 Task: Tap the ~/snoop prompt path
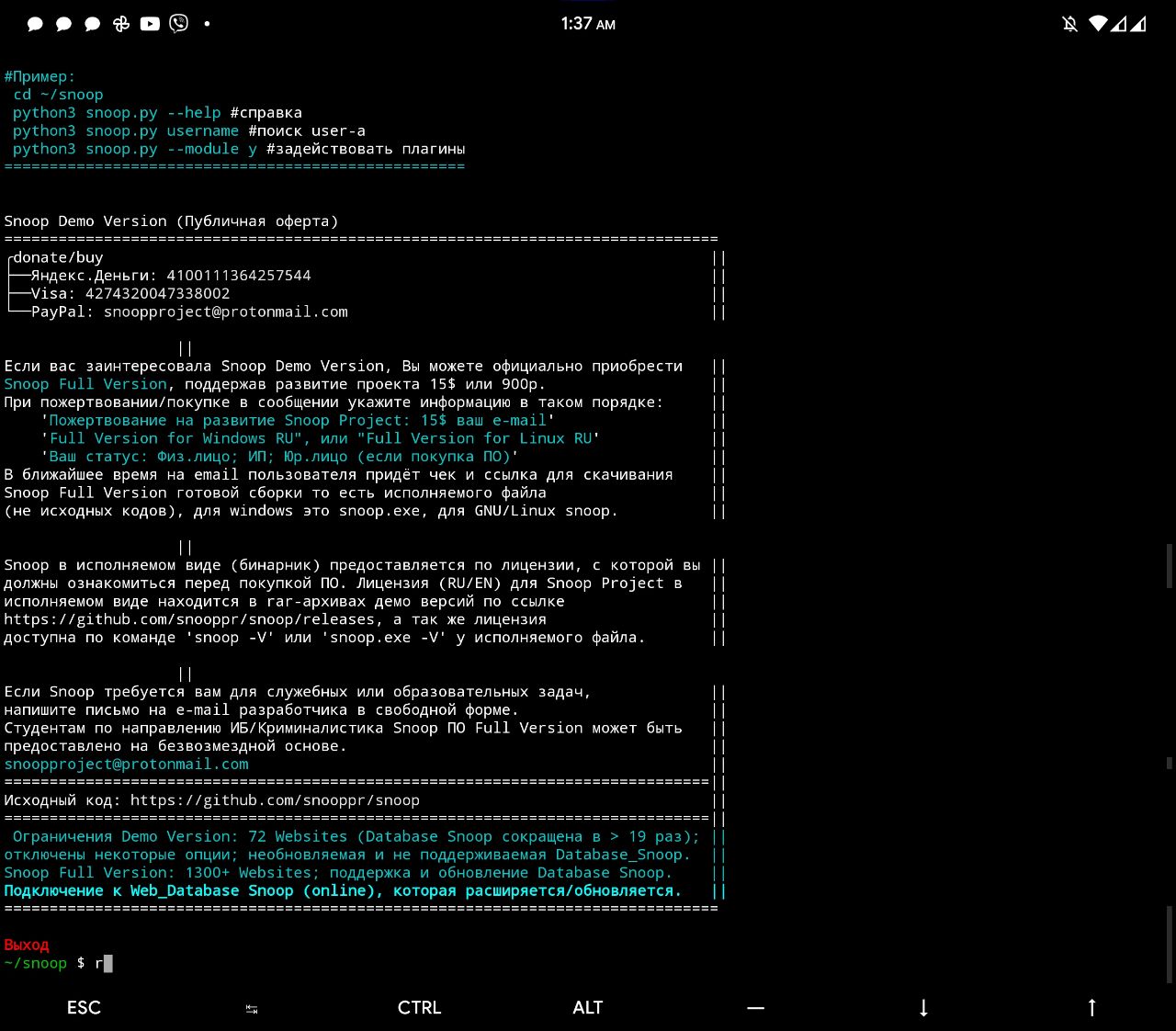point(36,963)
